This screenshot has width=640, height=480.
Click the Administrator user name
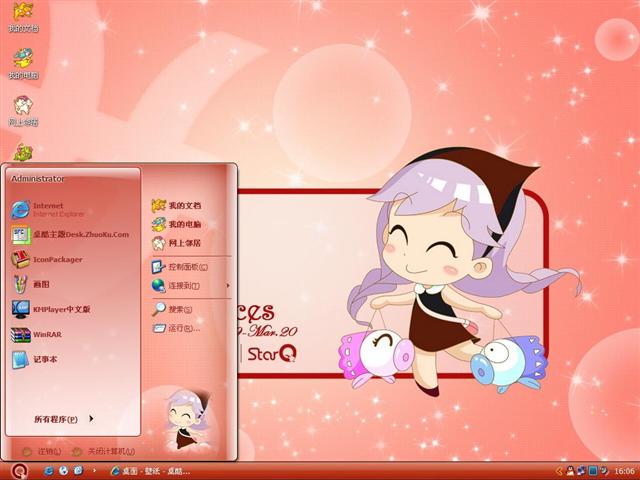(38, 179)
